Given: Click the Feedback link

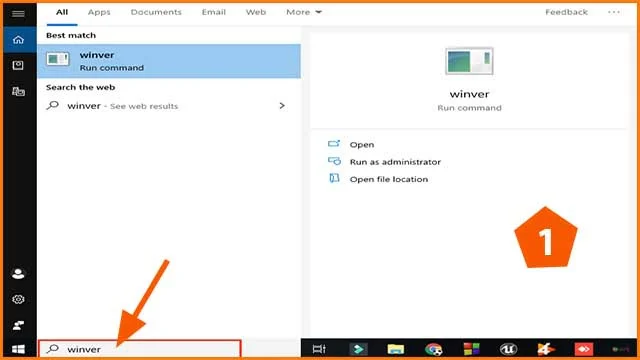Looking at the screenshot, I should pyautogui.click(x=567, y=12).
